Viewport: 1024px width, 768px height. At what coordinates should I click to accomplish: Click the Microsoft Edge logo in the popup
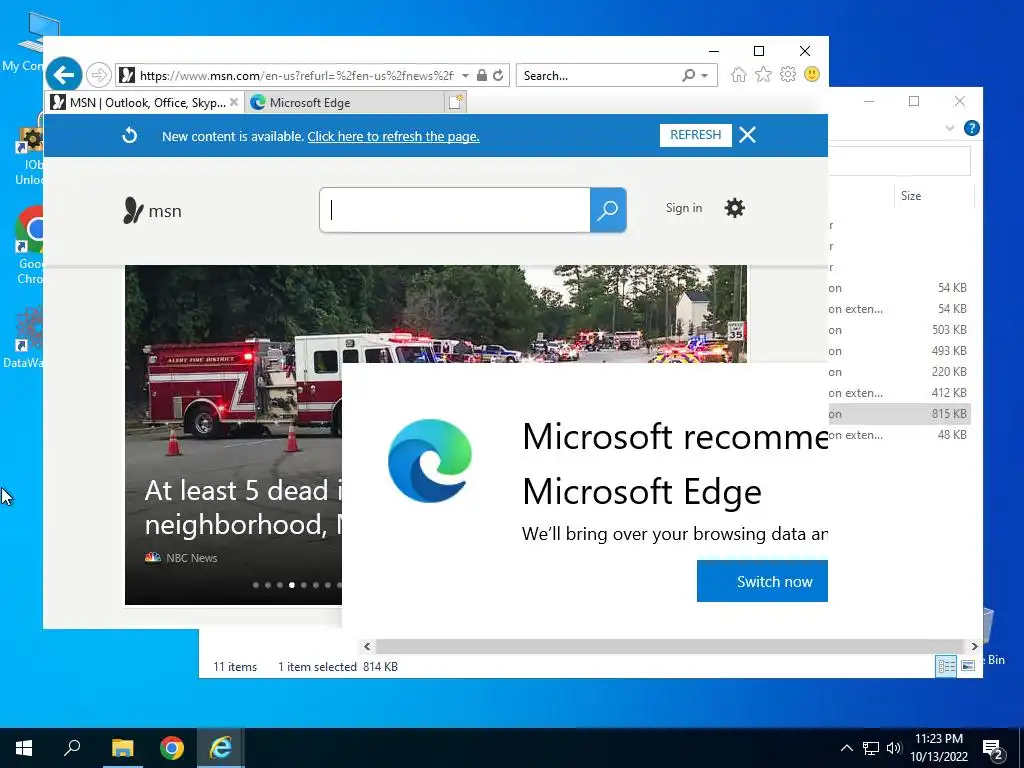click(430, 460)
